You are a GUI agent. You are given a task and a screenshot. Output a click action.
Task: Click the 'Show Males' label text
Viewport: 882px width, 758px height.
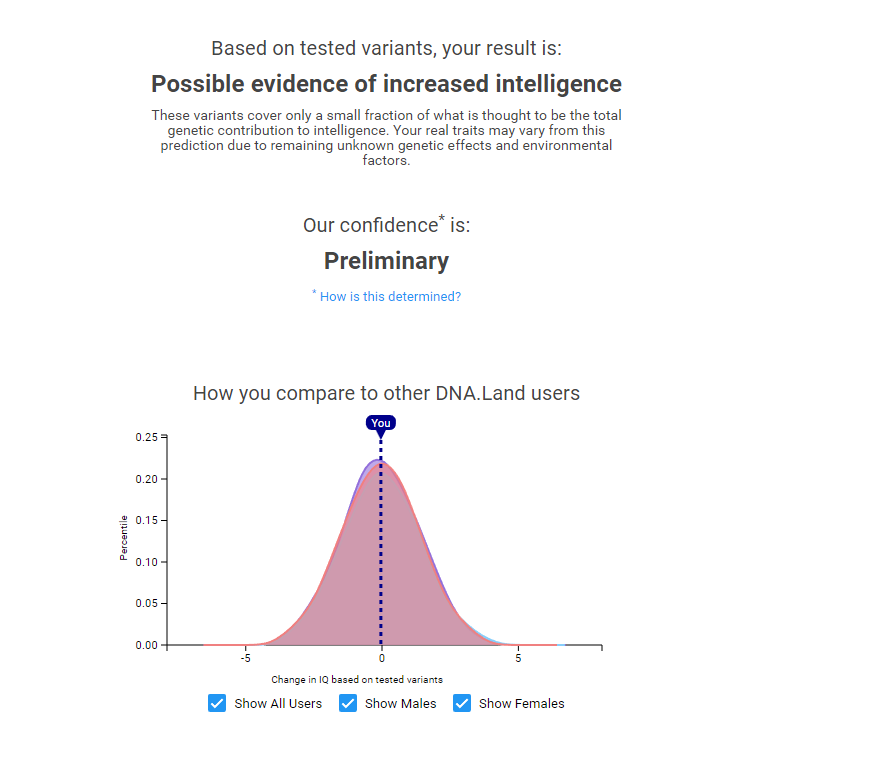[x=400, y=703]
